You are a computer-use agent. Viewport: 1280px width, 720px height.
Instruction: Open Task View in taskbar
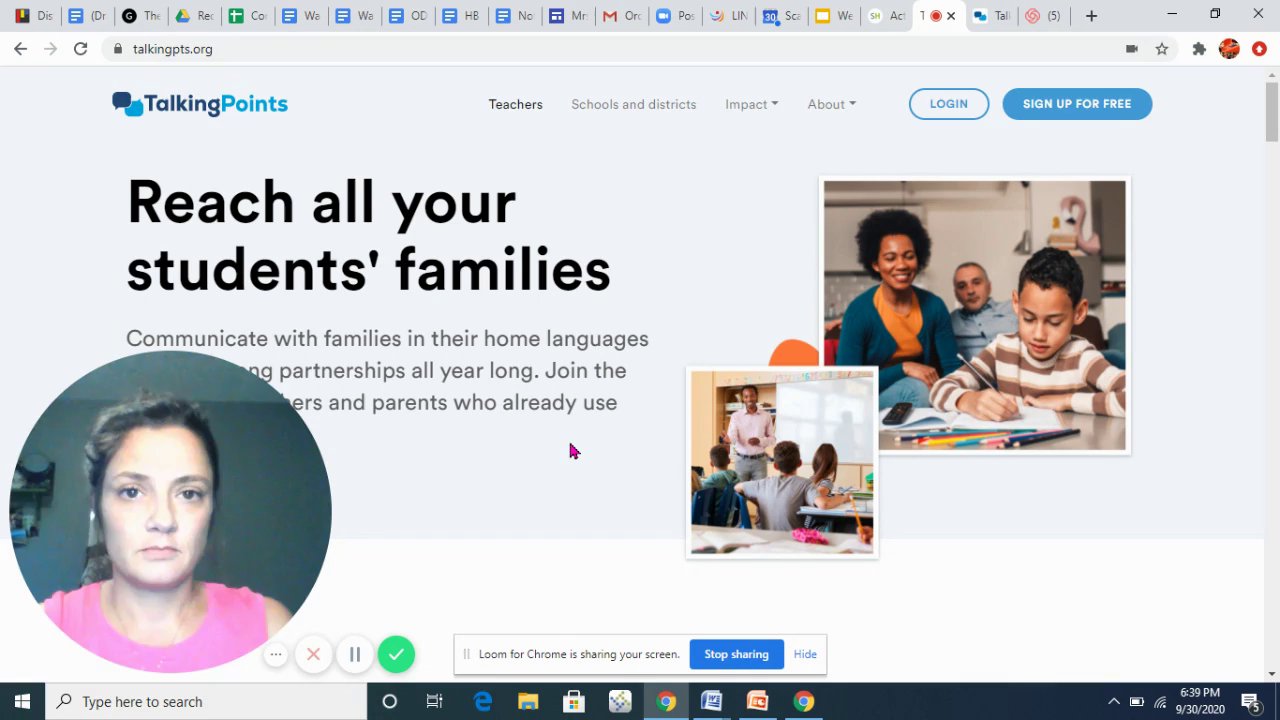point(434,701)
